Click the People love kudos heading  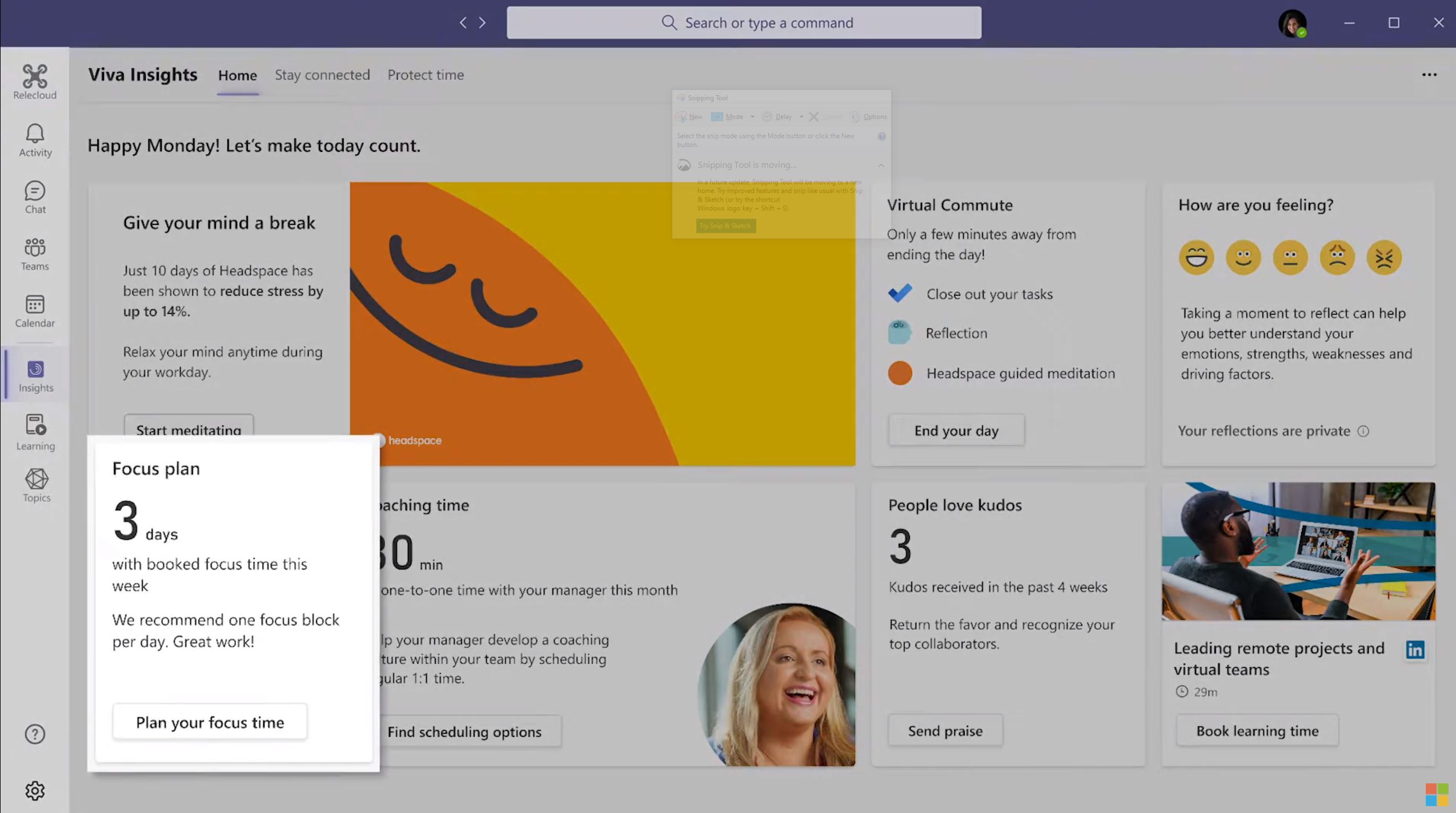tap(955, 505)
